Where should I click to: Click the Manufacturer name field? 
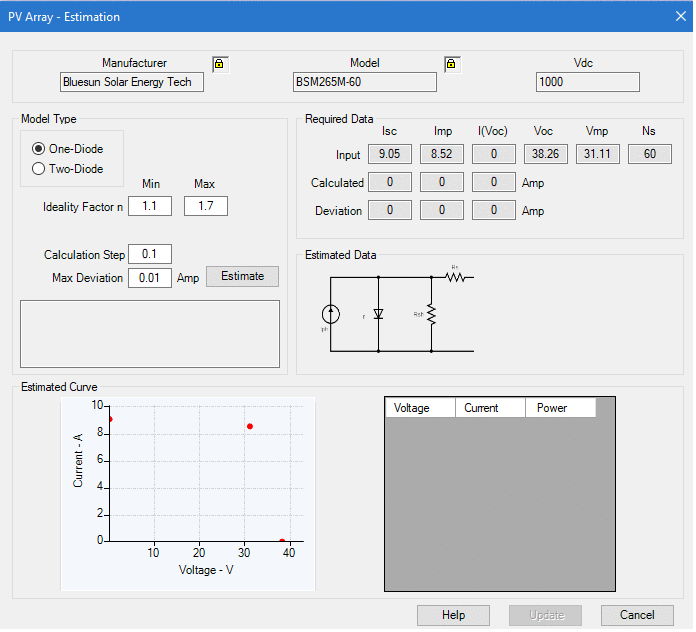pos(131,82)
